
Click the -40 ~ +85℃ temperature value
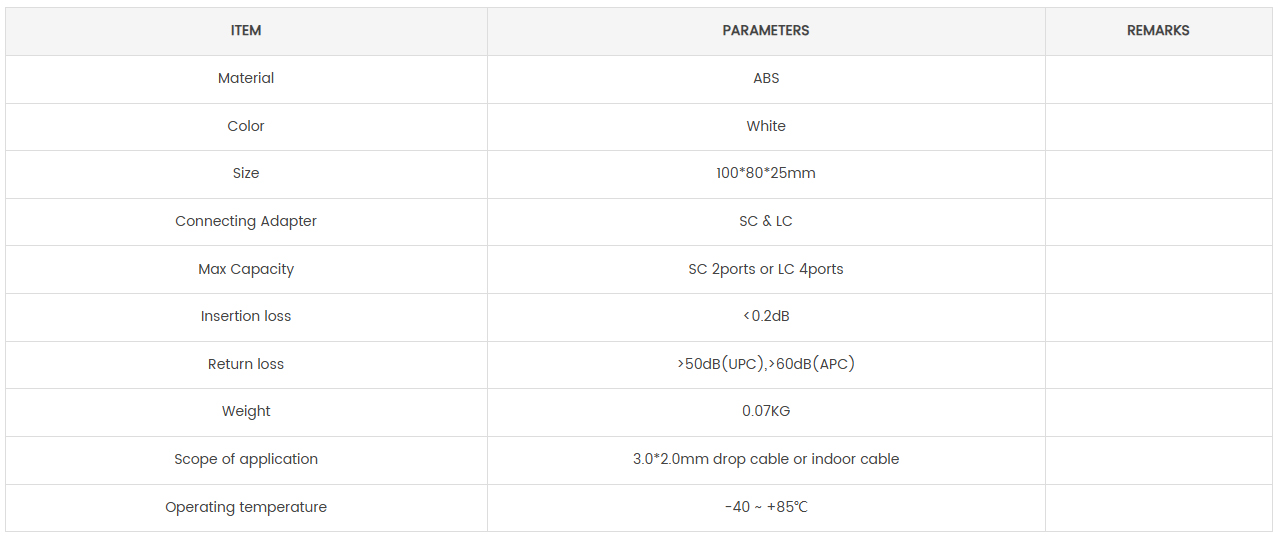click(766, 507)
